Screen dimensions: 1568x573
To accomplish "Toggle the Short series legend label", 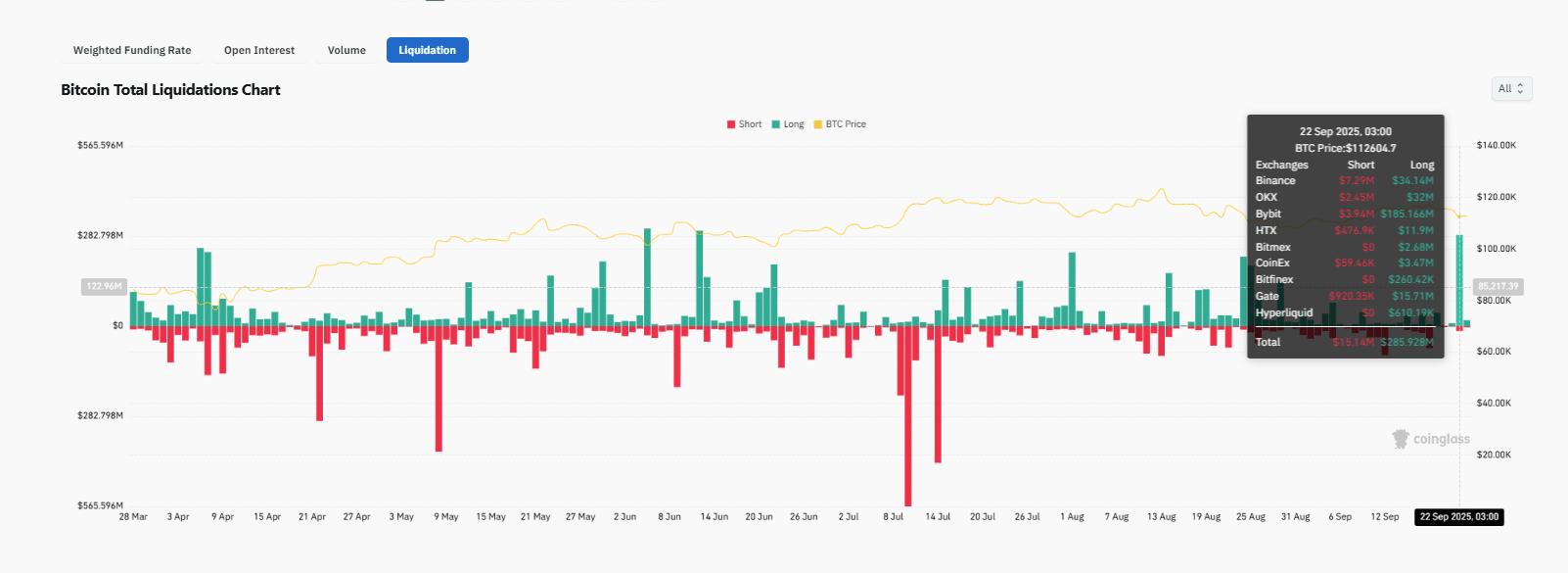I will coord(750,124).
